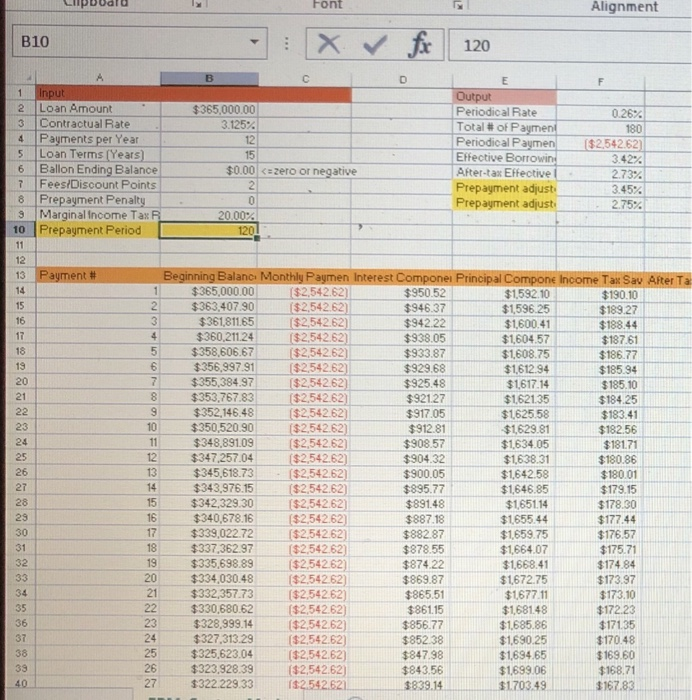The height and width of the screenshot is (700, 692).
Task: Select row 13 header
Action: [20, 275]
